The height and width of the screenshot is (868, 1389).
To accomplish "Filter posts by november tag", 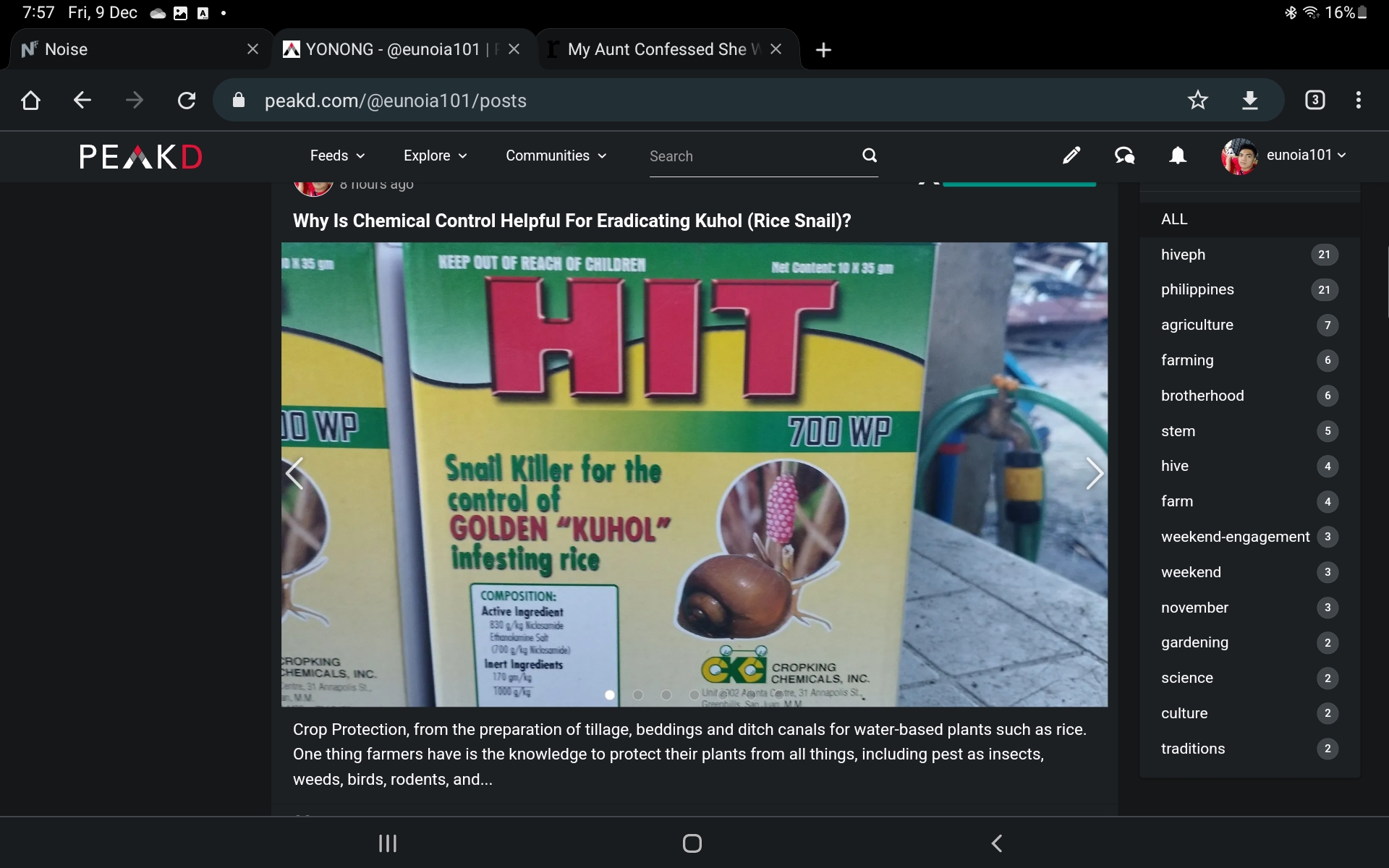I will (x=1249, y=608).
